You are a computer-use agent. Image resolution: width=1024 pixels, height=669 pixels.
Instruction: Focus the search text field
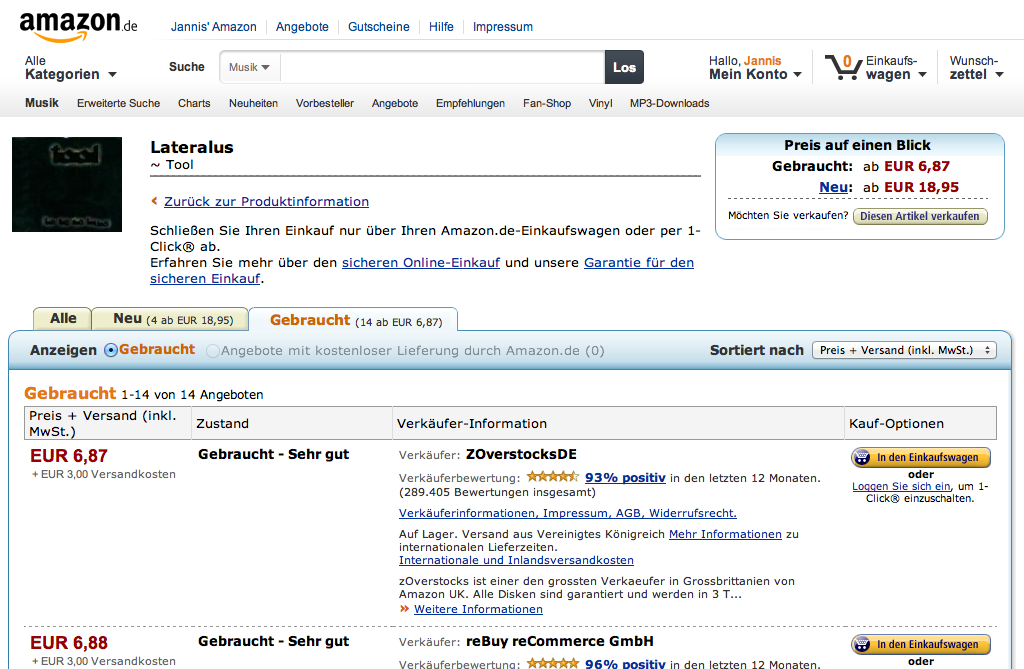coord(442,67)
